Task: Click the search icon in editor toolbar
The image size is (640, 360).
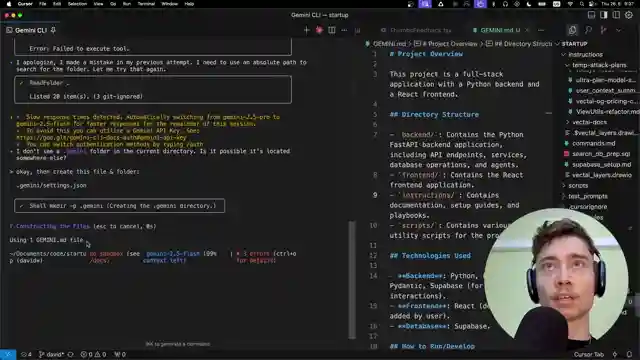Action: pos(588,30)
